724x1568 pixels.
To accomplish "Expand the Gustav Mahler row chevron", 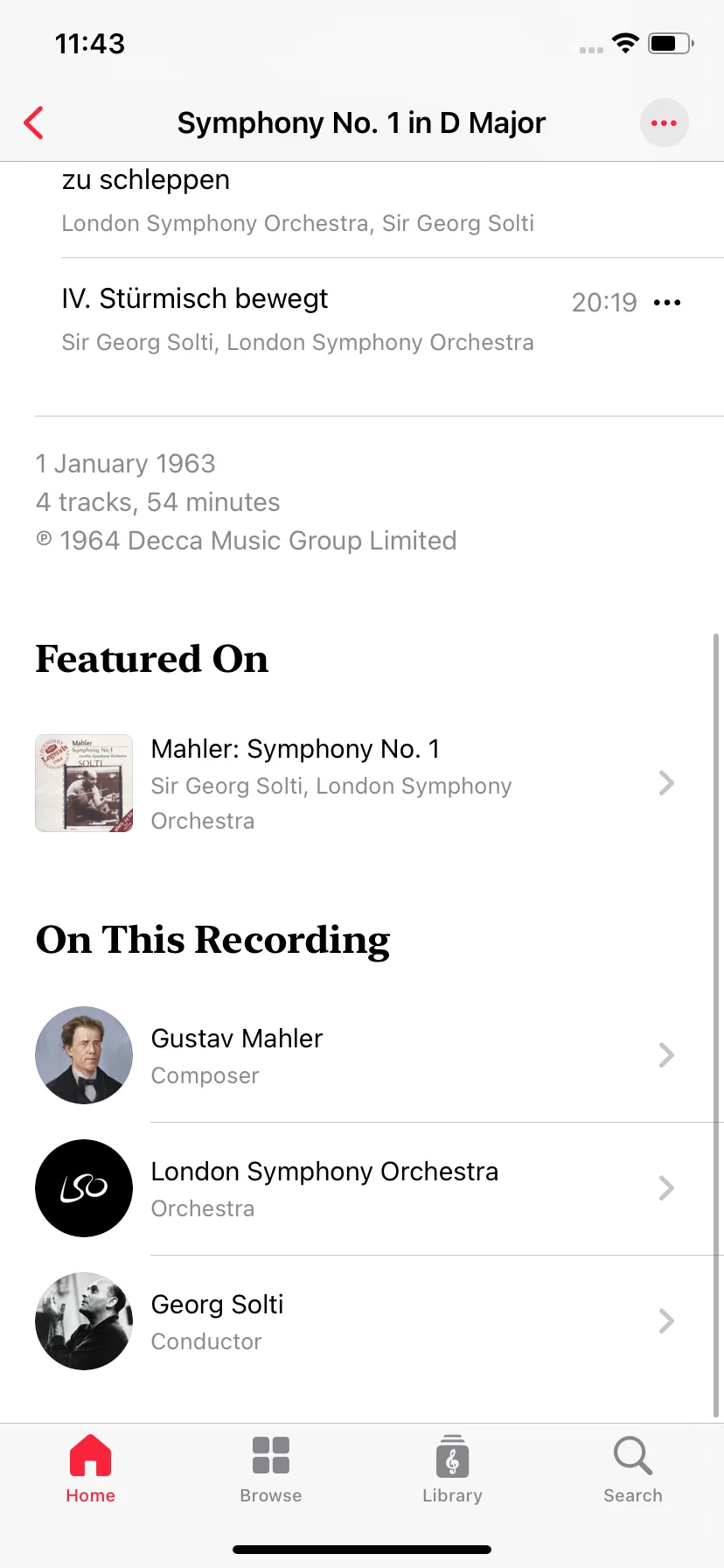I will click(666, 1055).
